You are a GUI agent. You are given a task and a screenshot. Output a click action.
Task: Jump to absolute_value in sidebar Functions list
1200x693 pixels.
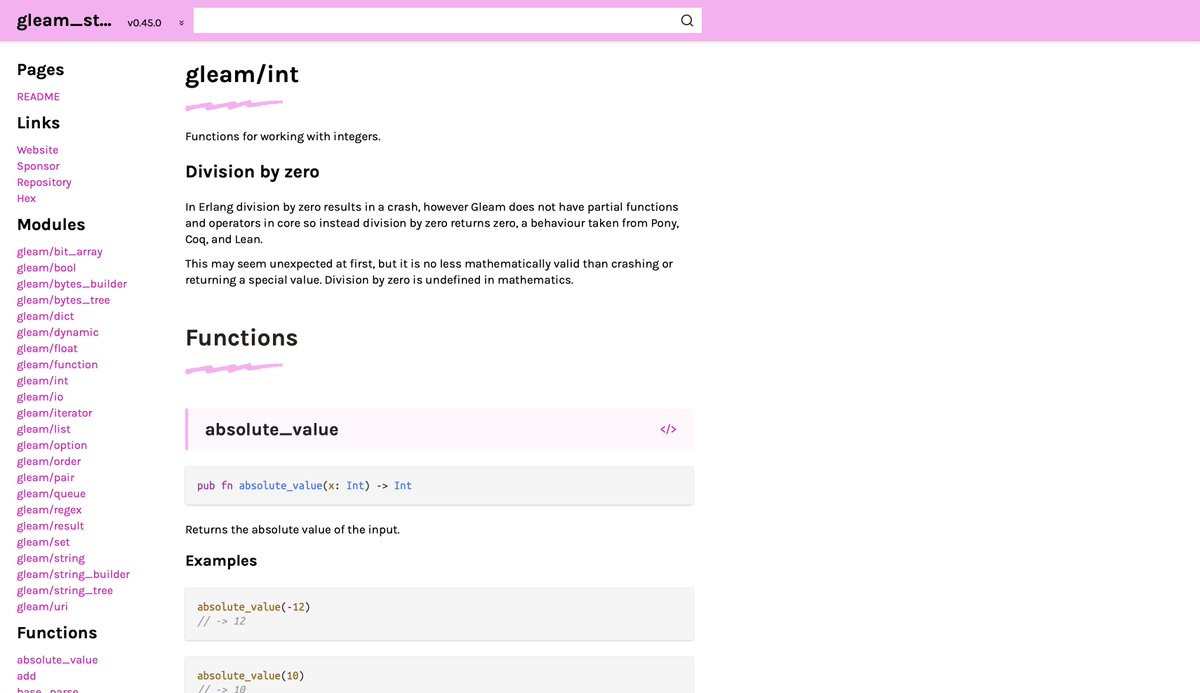tap(57, 660)
